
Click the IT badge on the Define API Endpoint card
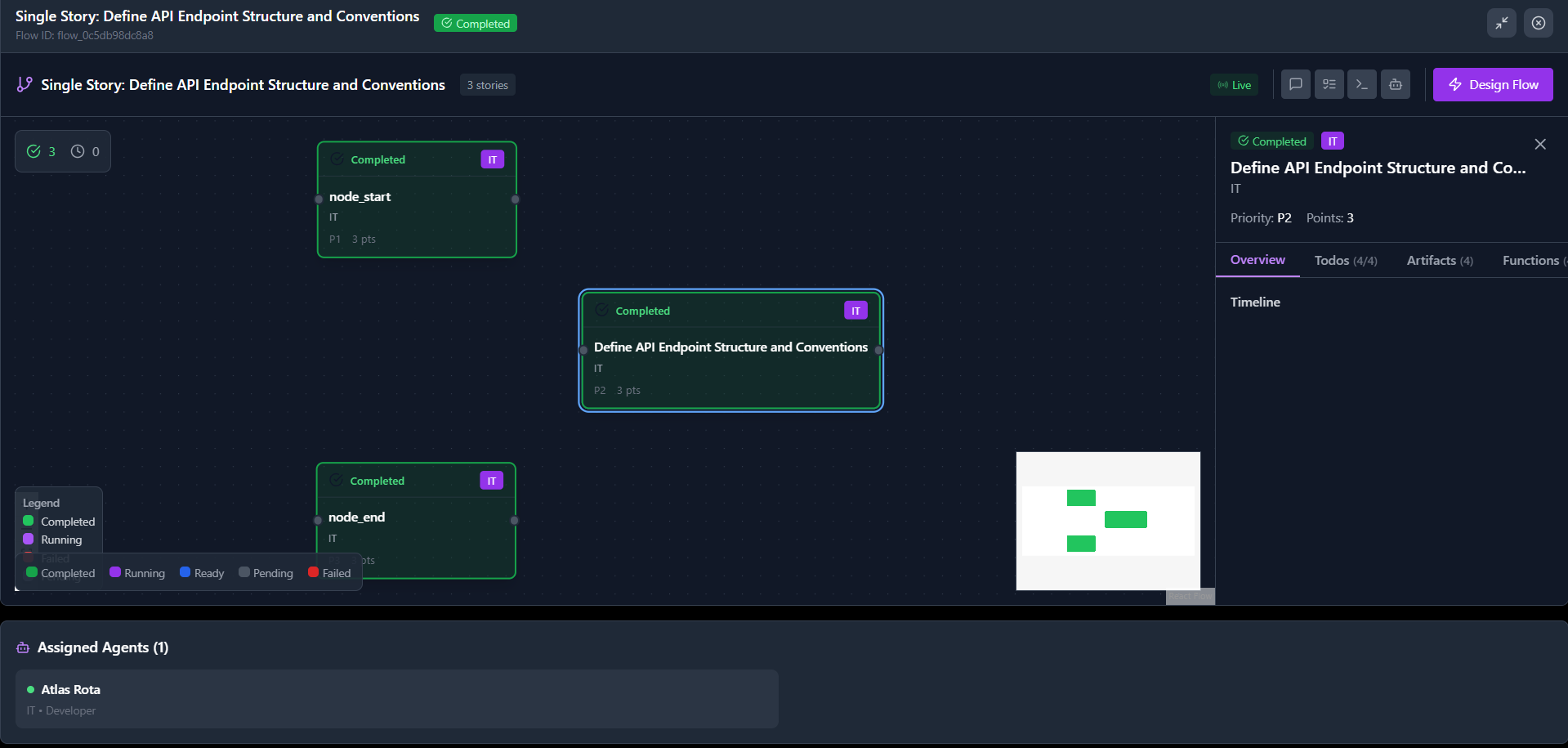[855, 311]
